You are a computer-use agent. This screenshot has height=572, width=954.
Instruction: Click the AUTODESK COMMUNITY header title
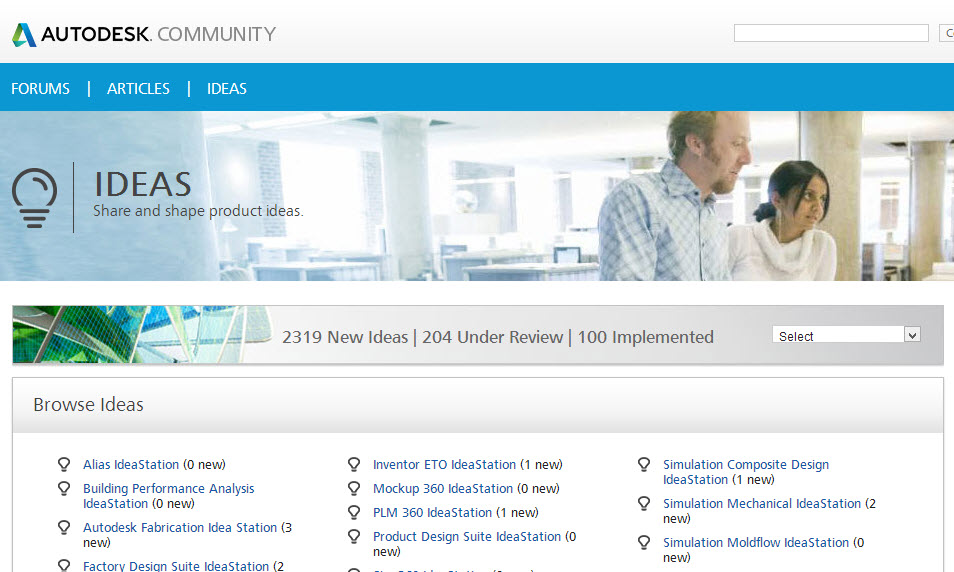(158, 34)
